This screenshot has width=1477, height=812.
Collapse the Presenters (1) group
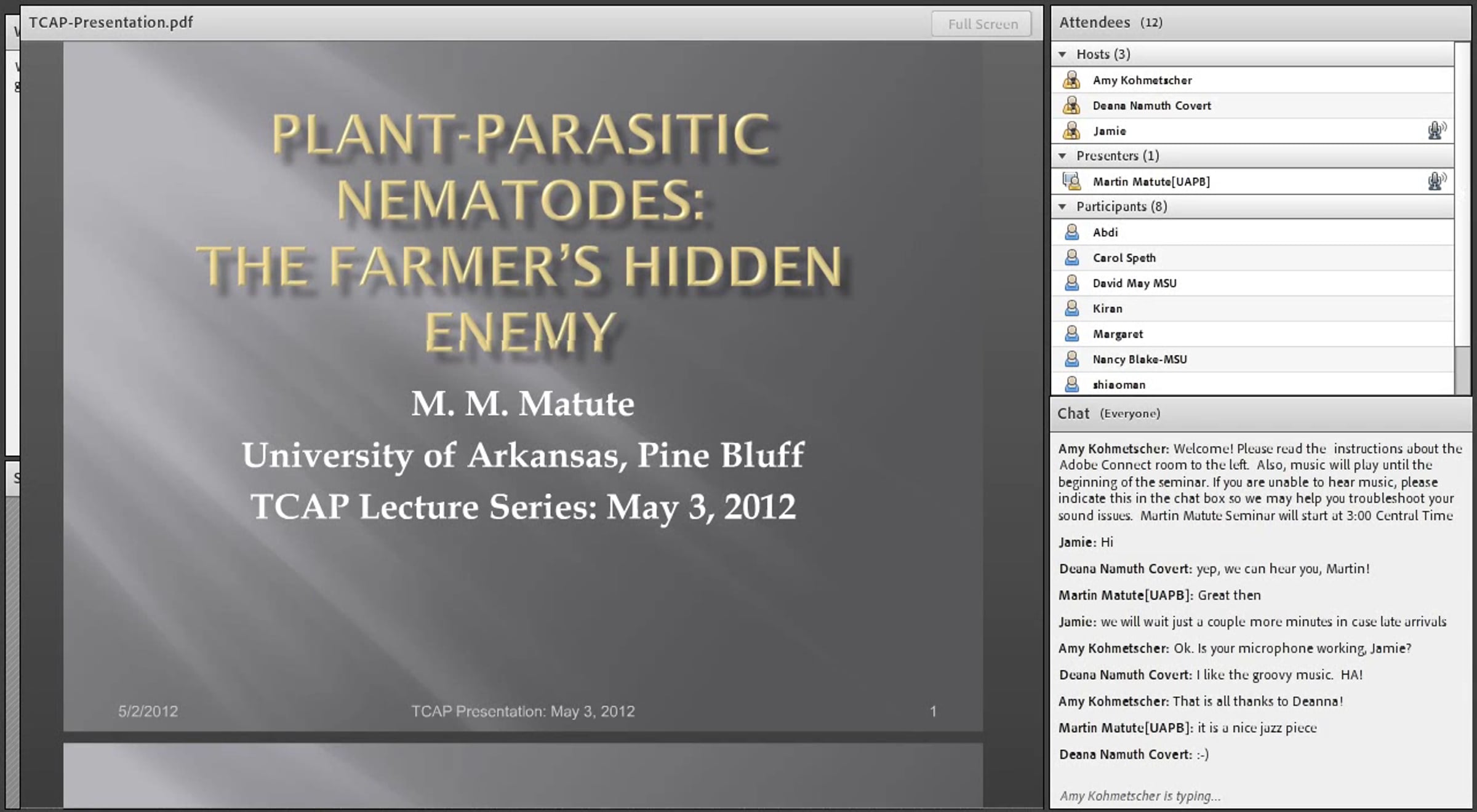click(1062, 156)
